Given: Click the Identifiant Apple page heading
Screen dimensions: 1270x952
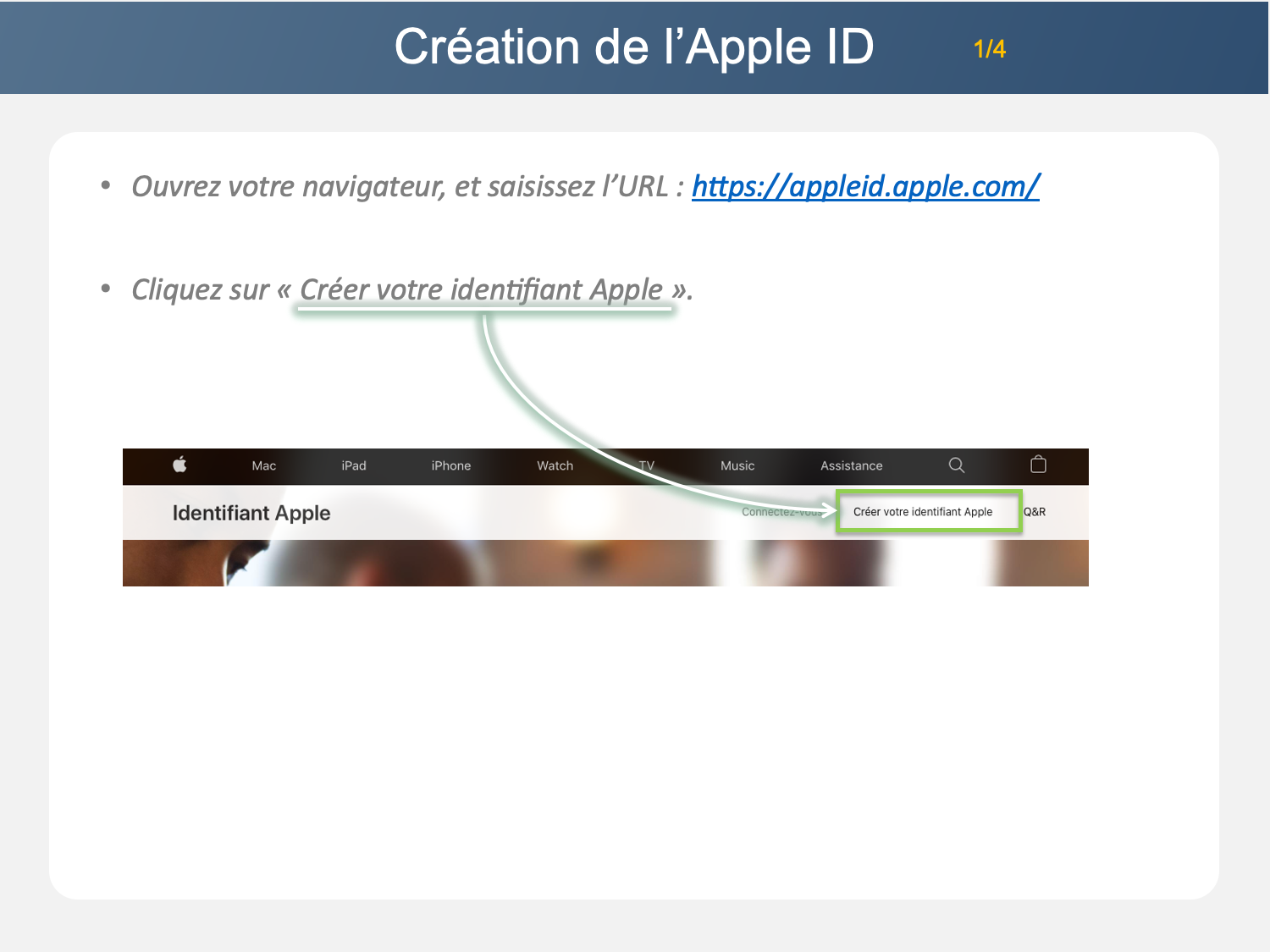Looking at the screenshot, I should coord(251,513).
